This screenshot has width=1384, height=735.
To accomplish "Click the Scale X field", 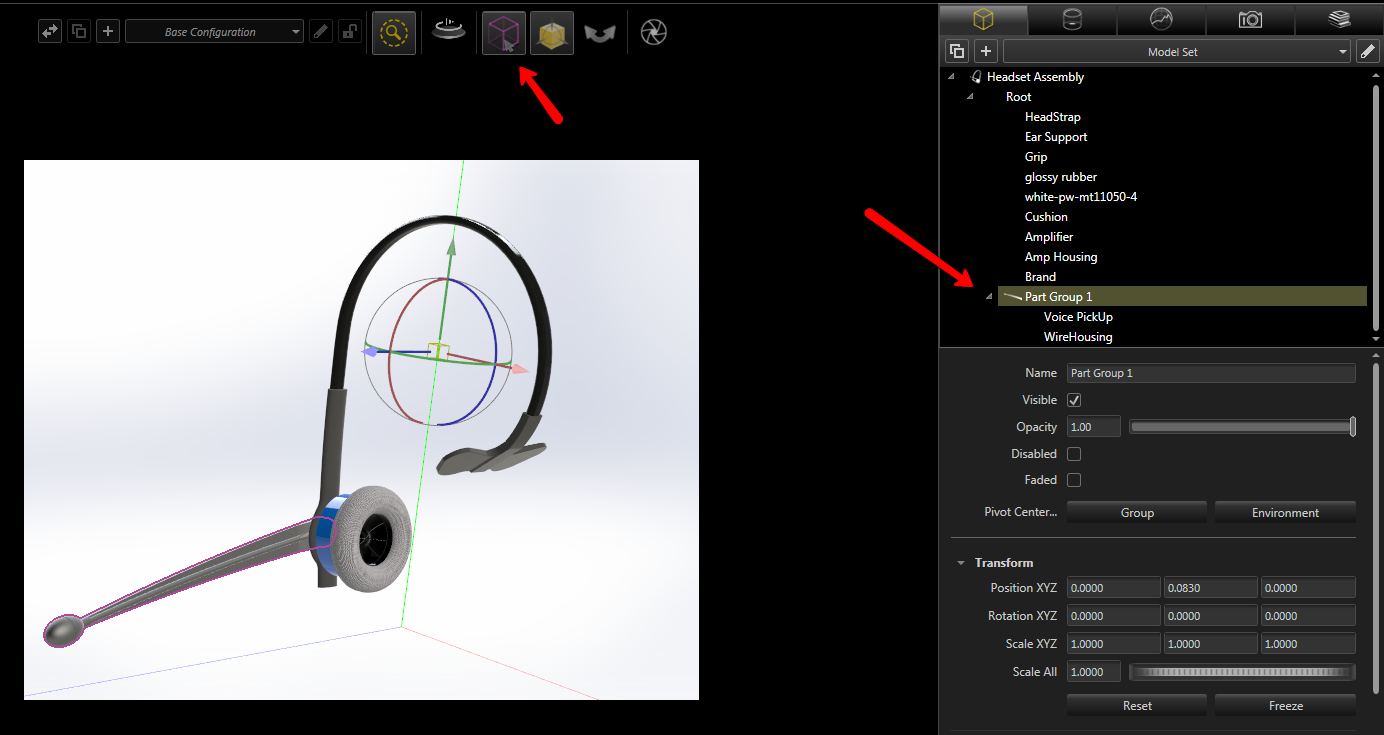I will (x=1114, y=644).
